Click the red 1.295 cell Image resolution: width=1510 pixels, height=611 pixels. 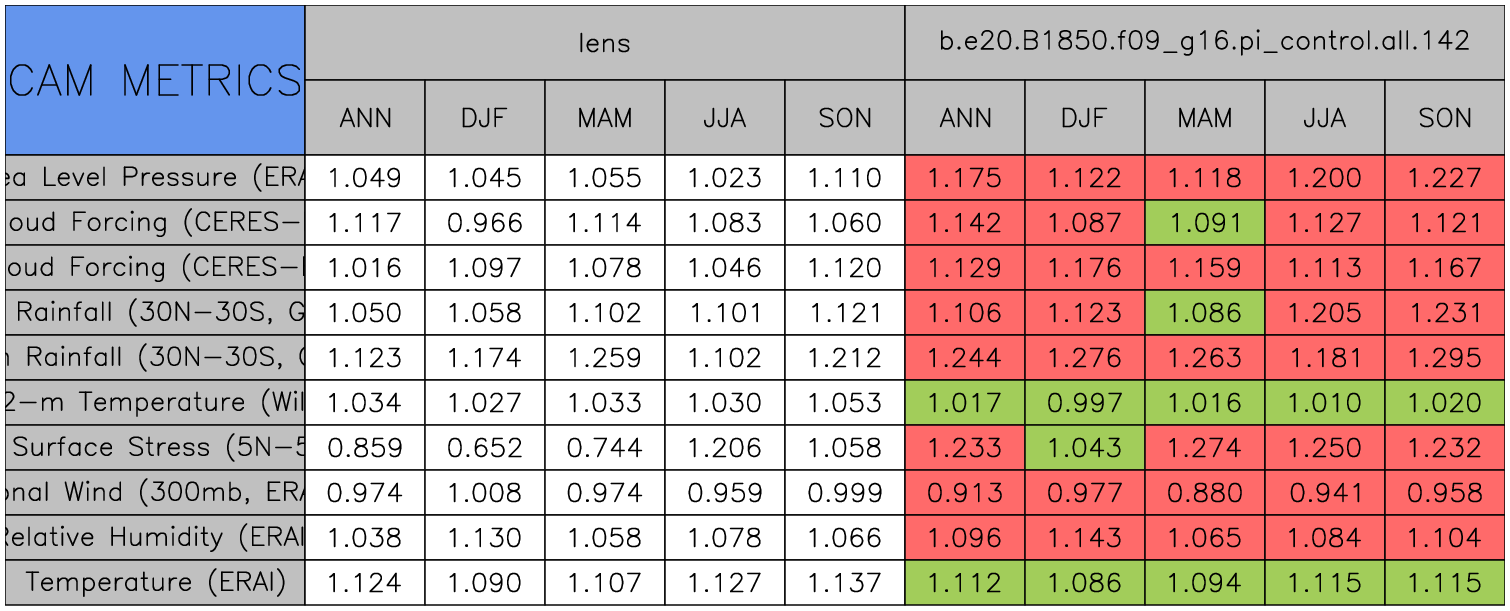click(1445, 358)
